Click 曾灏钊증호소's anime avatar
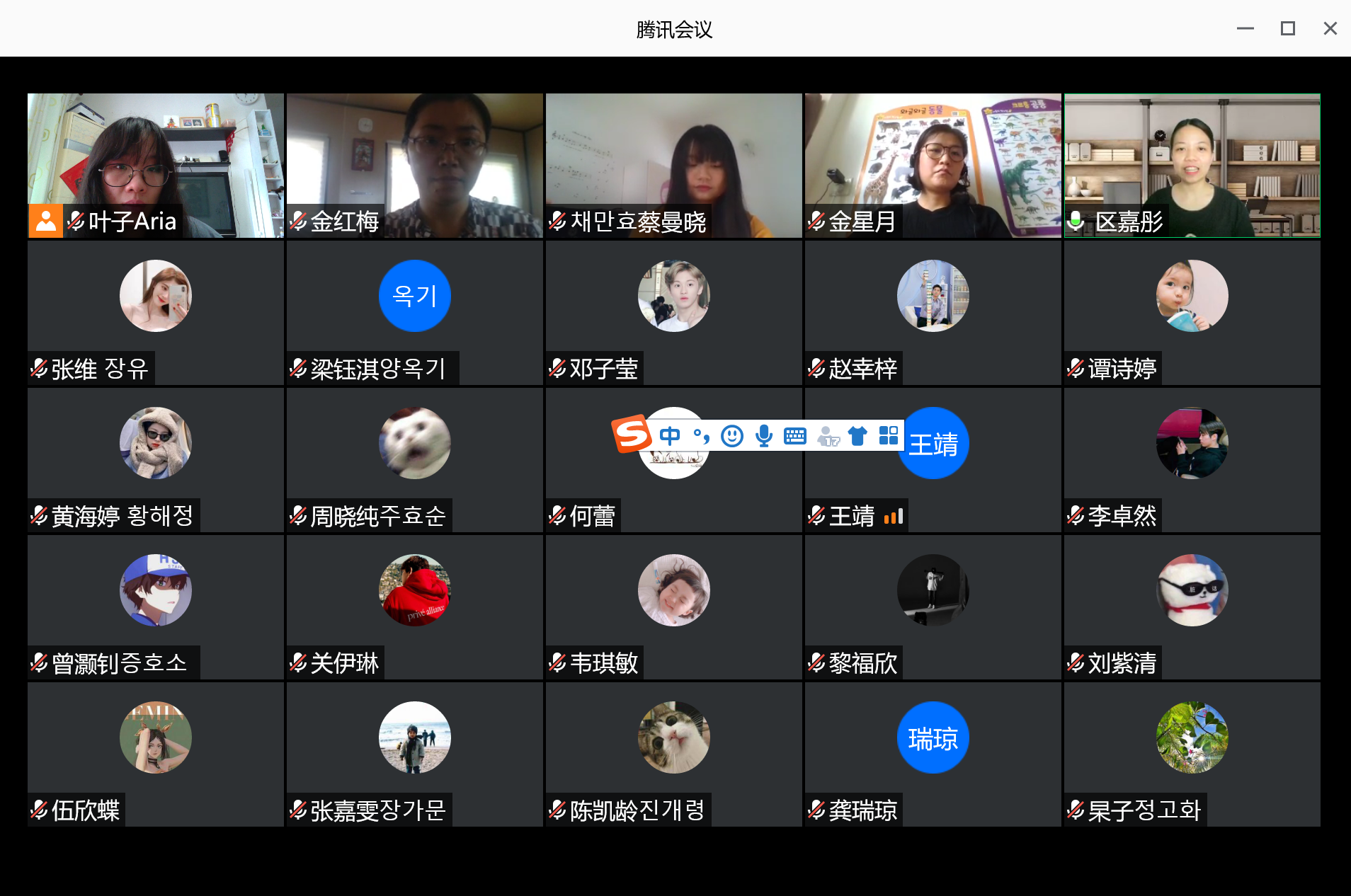The width and height of the screenshot is (1351, 896). point(156,590)
